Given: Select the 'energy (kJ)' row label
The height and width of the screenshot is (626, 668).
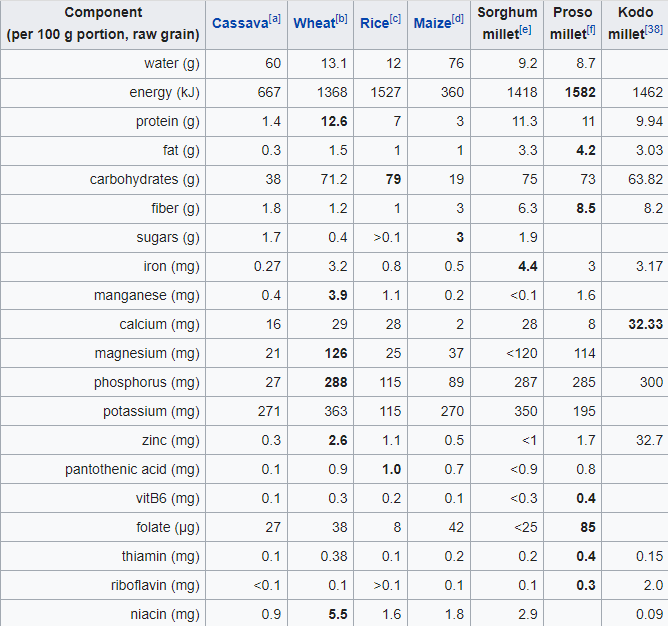Looking at the screenshot, I should tap(164, 92).
